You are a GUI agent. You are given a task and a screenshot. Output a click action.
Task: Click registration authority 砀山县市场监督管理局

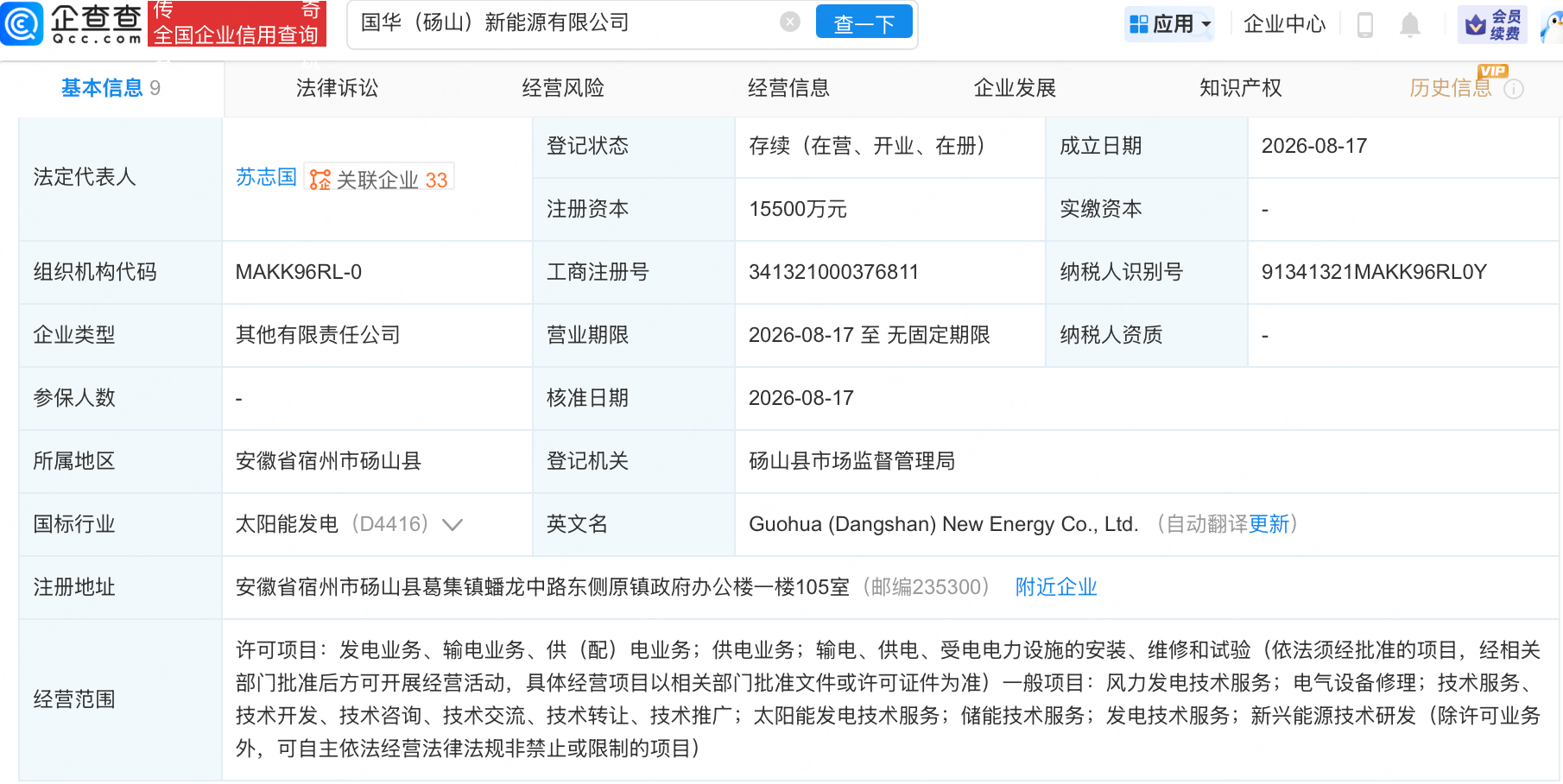(x=851, y=461)
